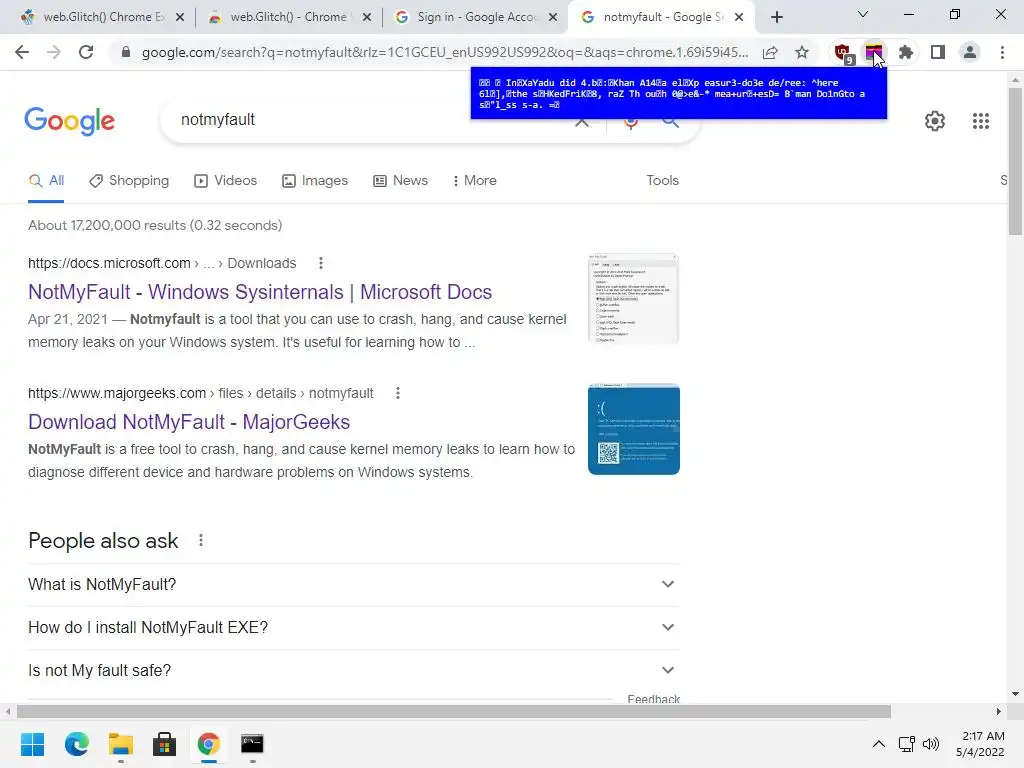This screenshot has width=1024, height=768.
Task: Close the notmyfault Google Search tab
Action: [739, 18]
